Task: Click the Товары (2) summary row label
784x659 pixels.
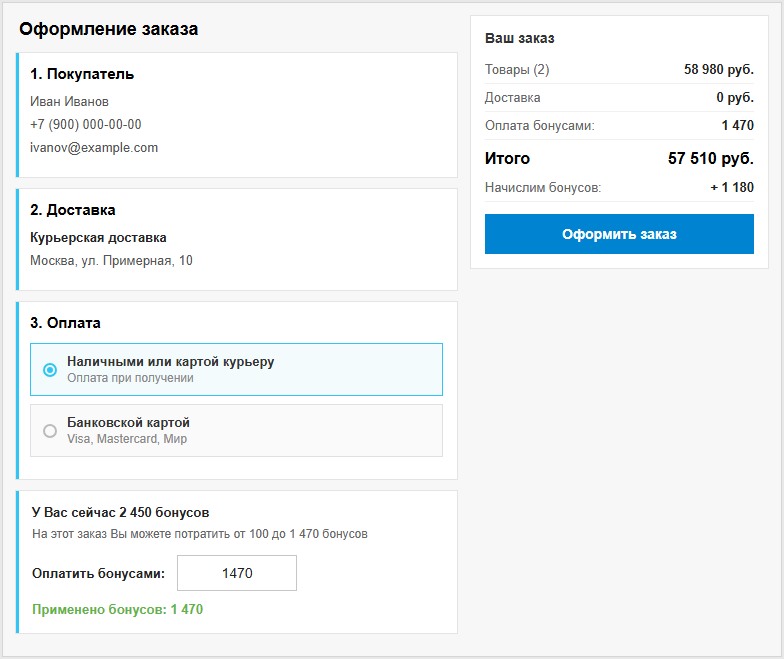Action: (x=517, y=70)
